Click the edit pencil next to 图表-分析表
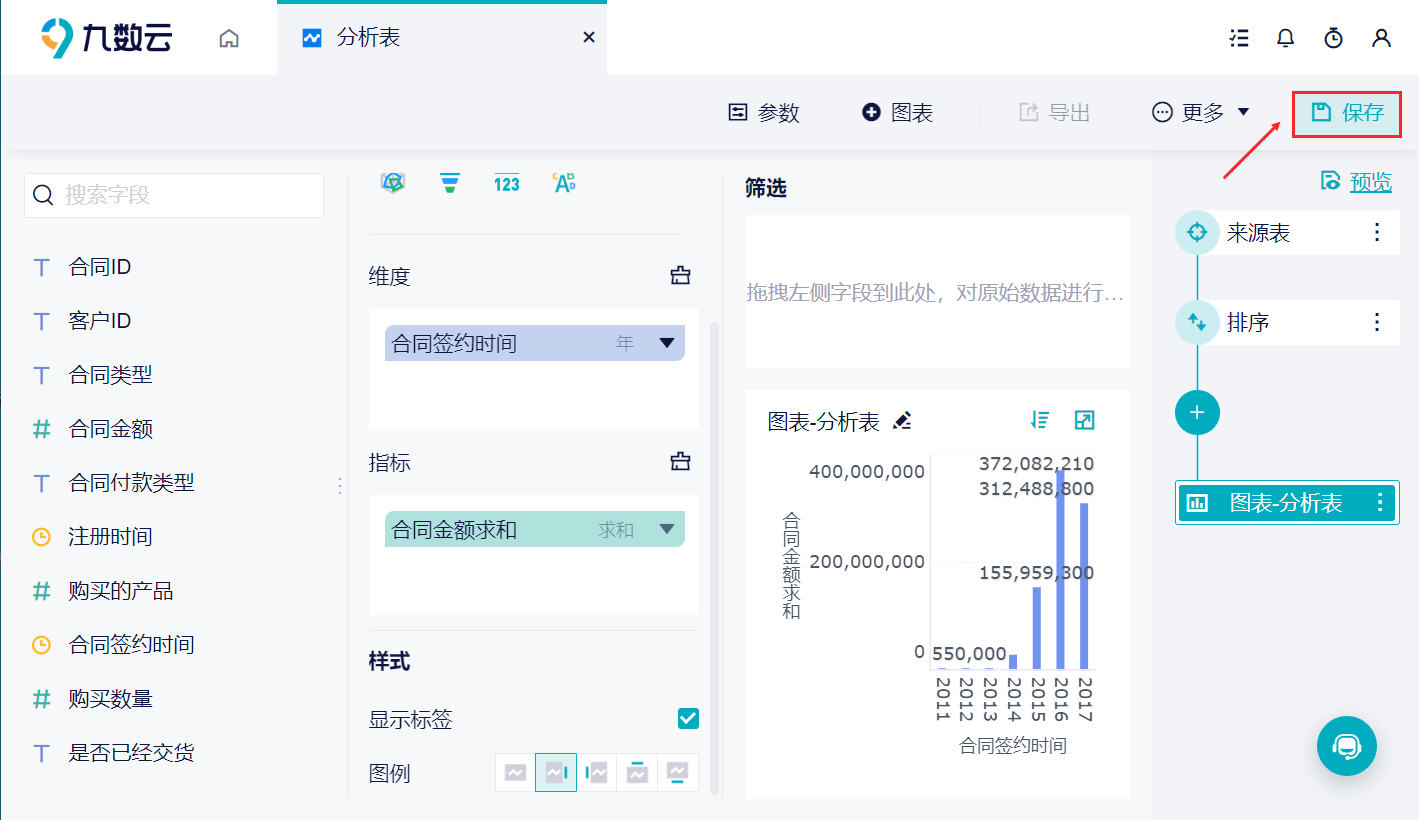The width and height of the screenshot is (1419, 820). [903, 421]
